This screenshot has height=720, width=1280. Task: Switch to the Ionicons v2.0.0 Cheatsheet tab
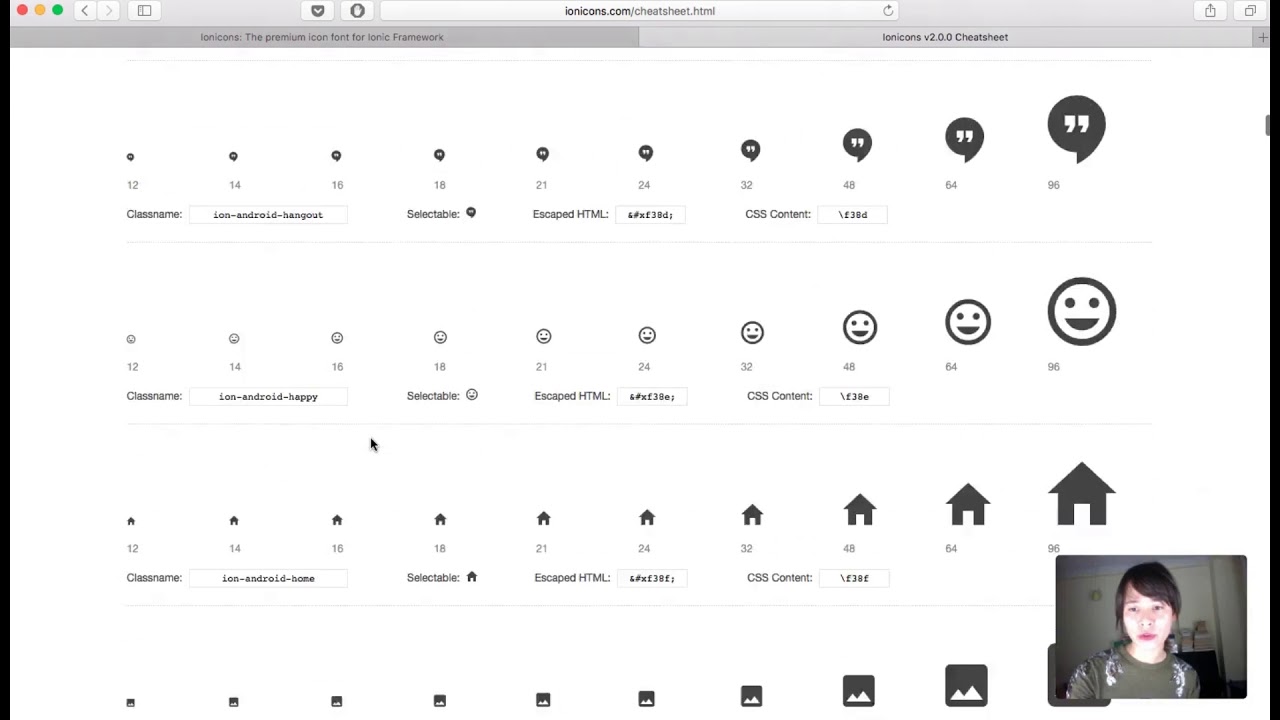tap(945, 37)
